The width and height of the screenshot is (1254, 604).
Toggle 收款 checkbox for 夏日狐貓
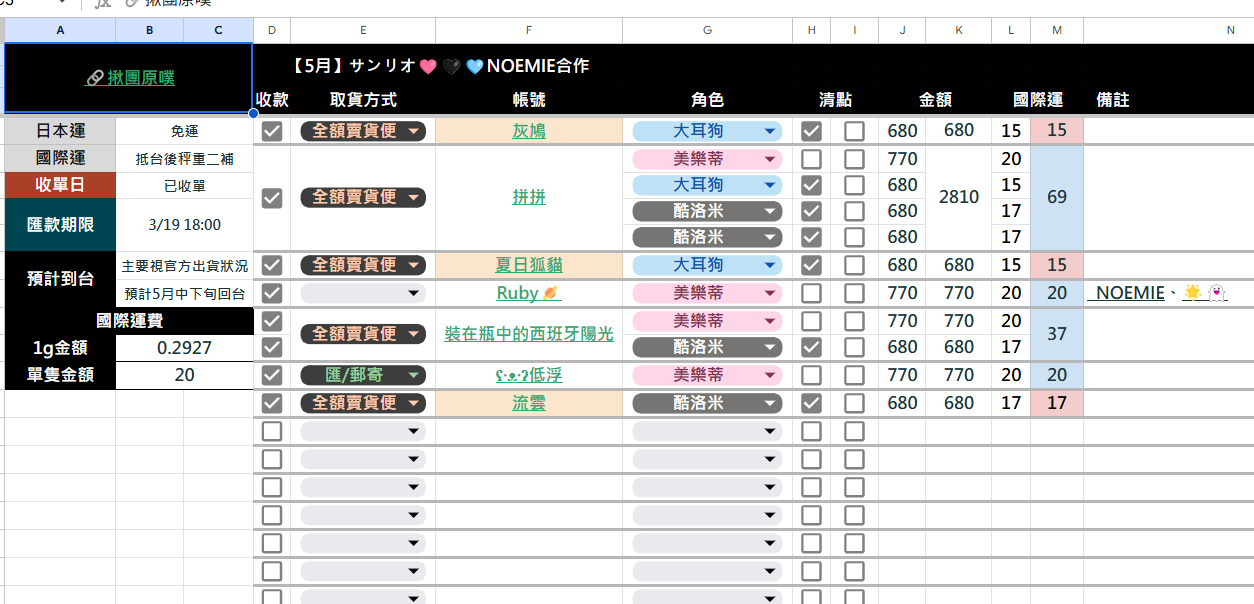point(271,265)
